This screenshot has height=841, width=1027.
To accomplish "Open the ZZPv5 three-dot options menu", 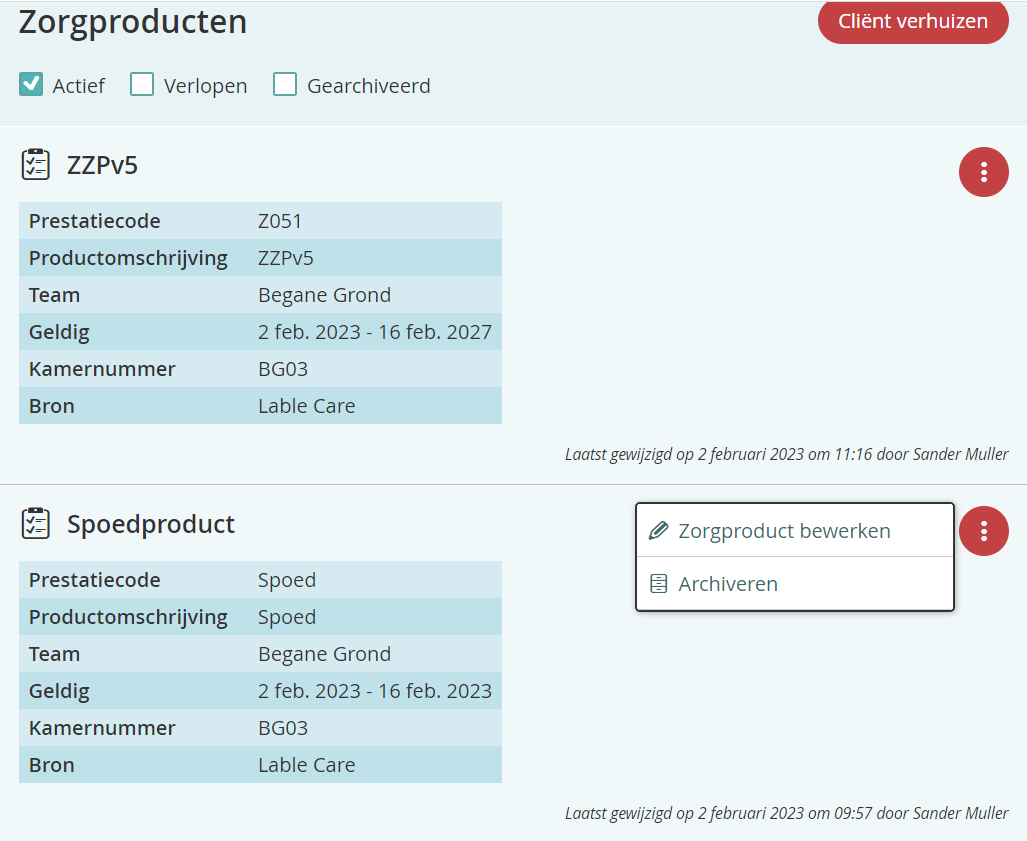I will tap(984, 172).
